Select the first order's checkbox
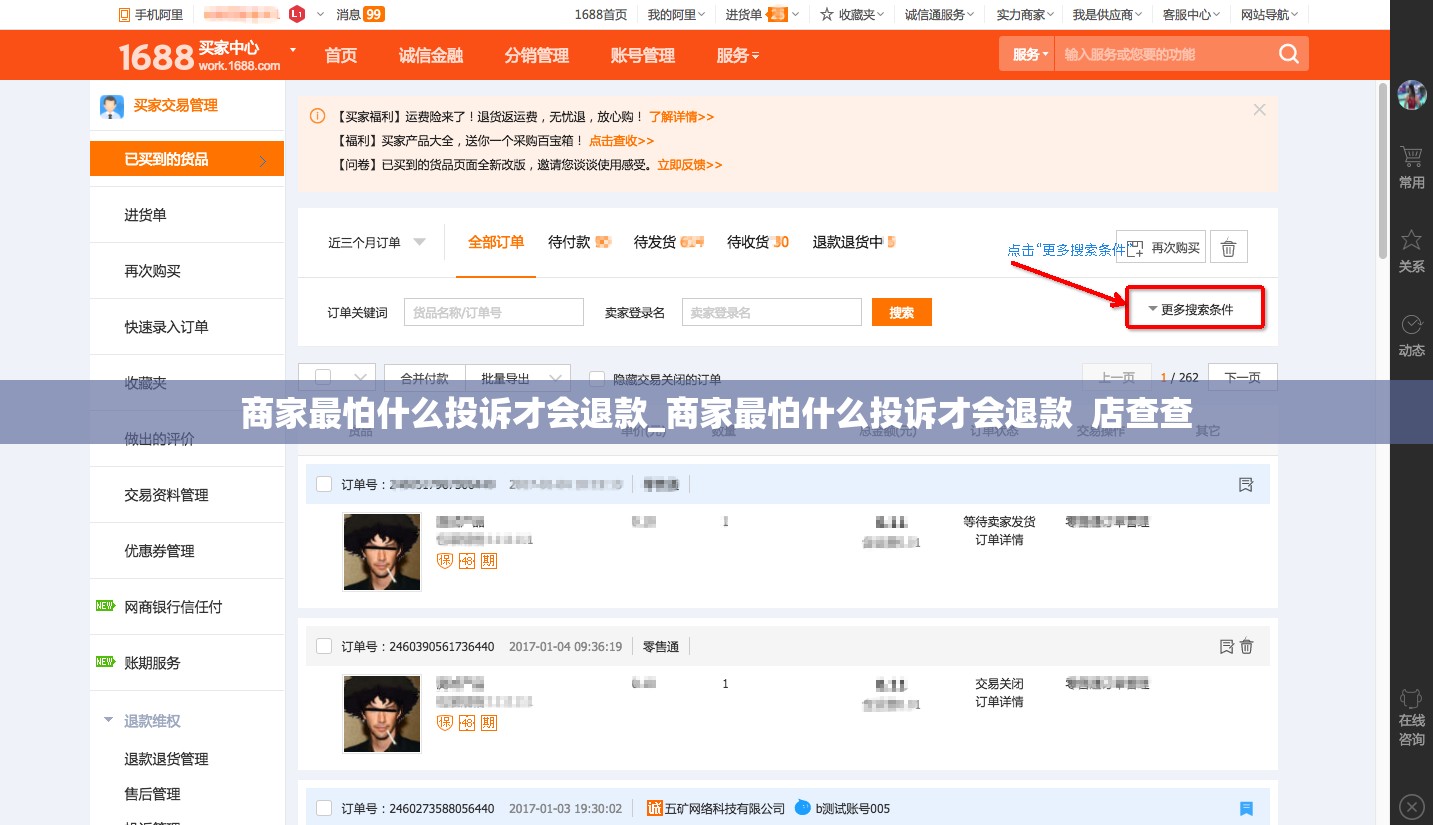The height and width of the screenshot is (825, 1433). point(324,484)
